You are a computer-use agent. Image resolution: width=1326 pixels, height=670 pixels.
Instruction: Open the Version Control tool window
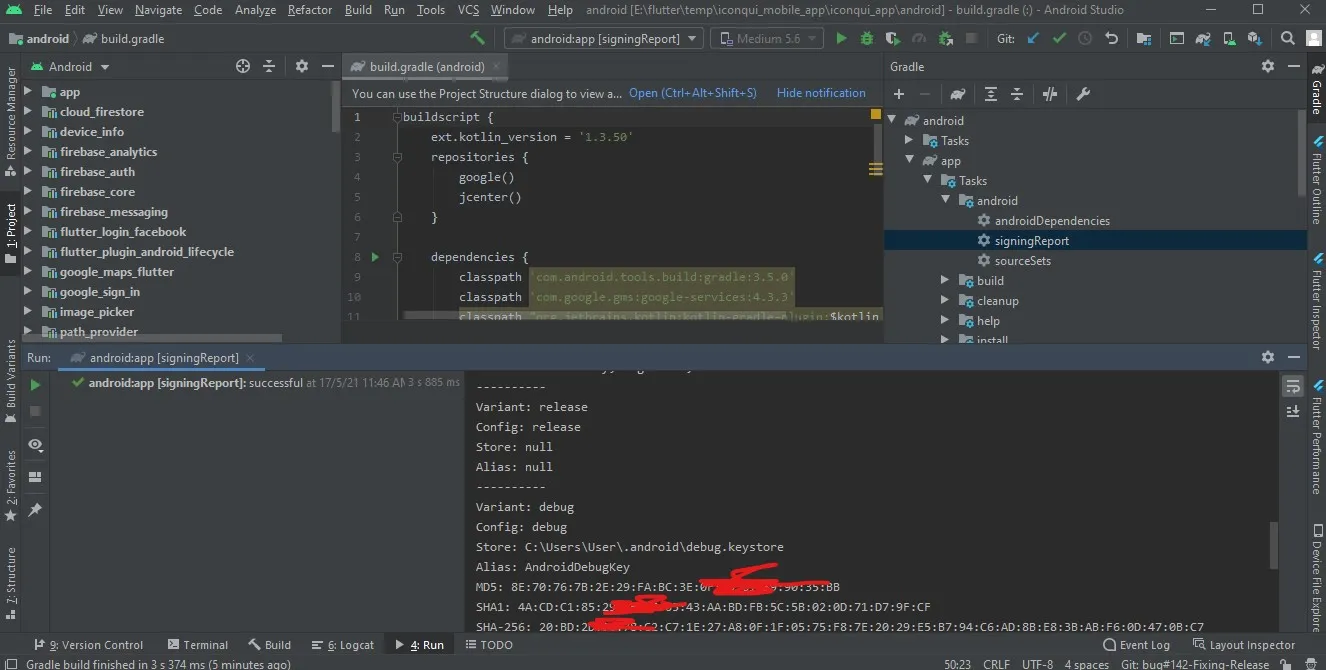click(90, 645)
